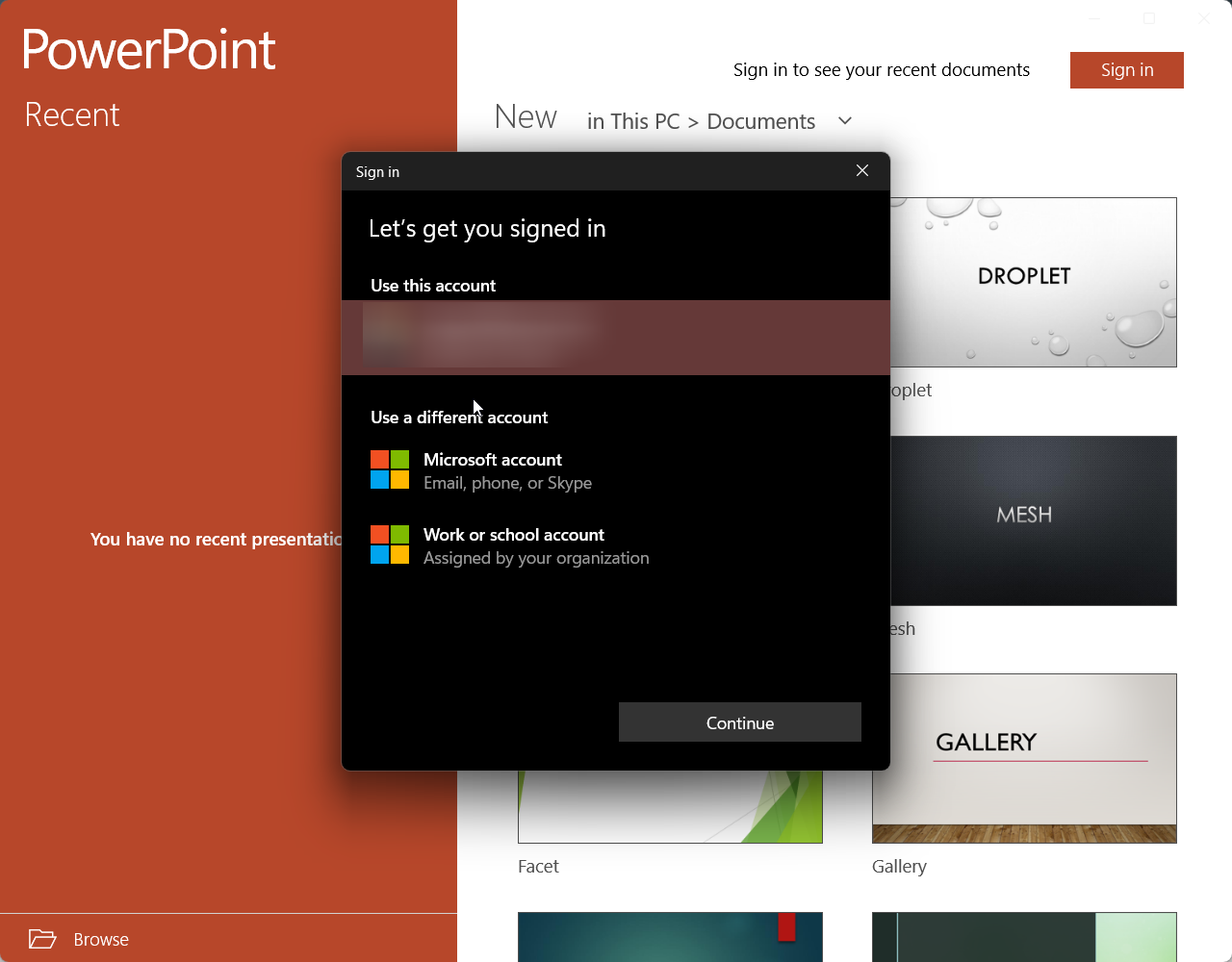The width and height of the screenshot is (1232, 962).
Task: Open the dark teal template thumbnail at bottom
Action: [670, 937]
